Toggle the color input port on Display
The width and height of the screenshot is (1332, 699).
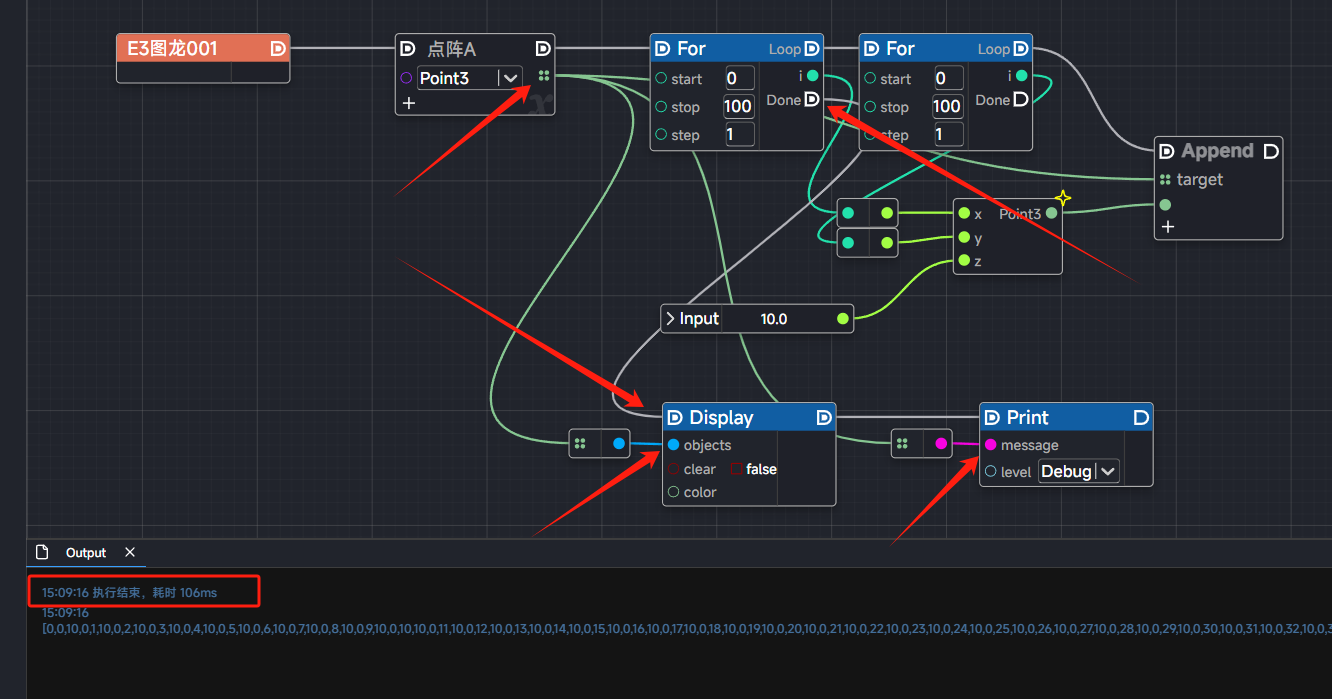point(673,492)
